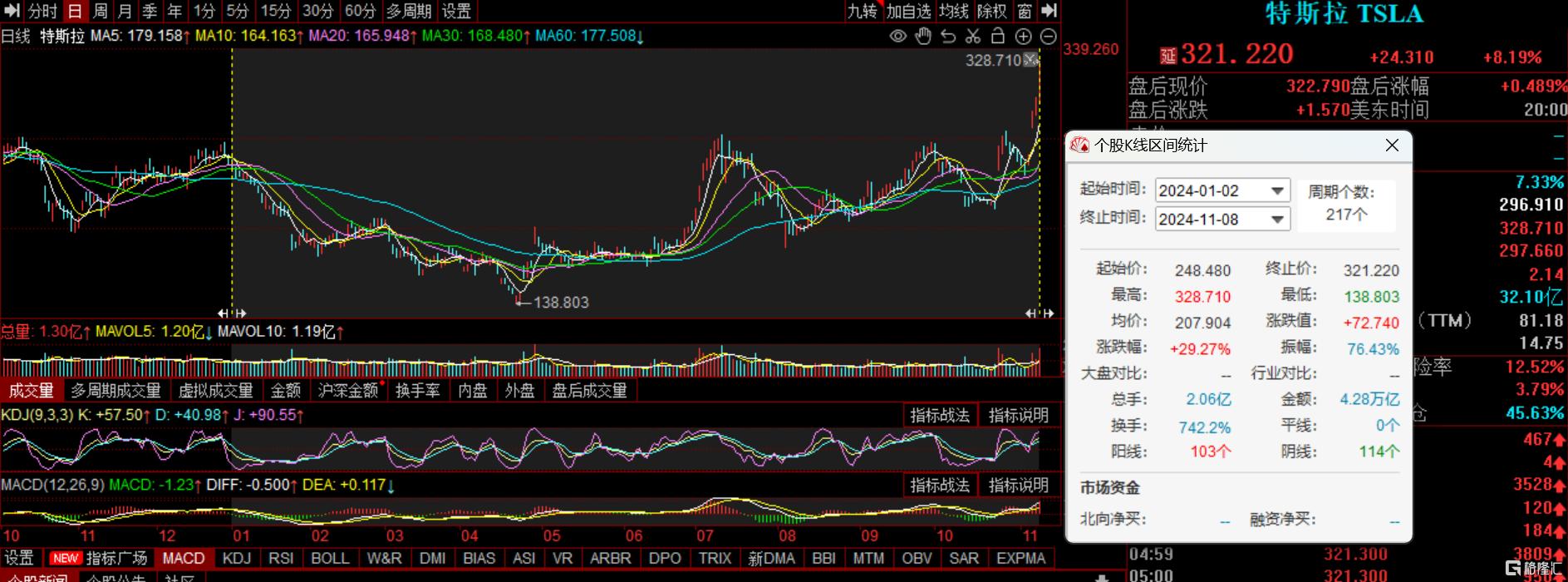
Task: Click the 除权 ex-rights button
Action: [992, 11]
